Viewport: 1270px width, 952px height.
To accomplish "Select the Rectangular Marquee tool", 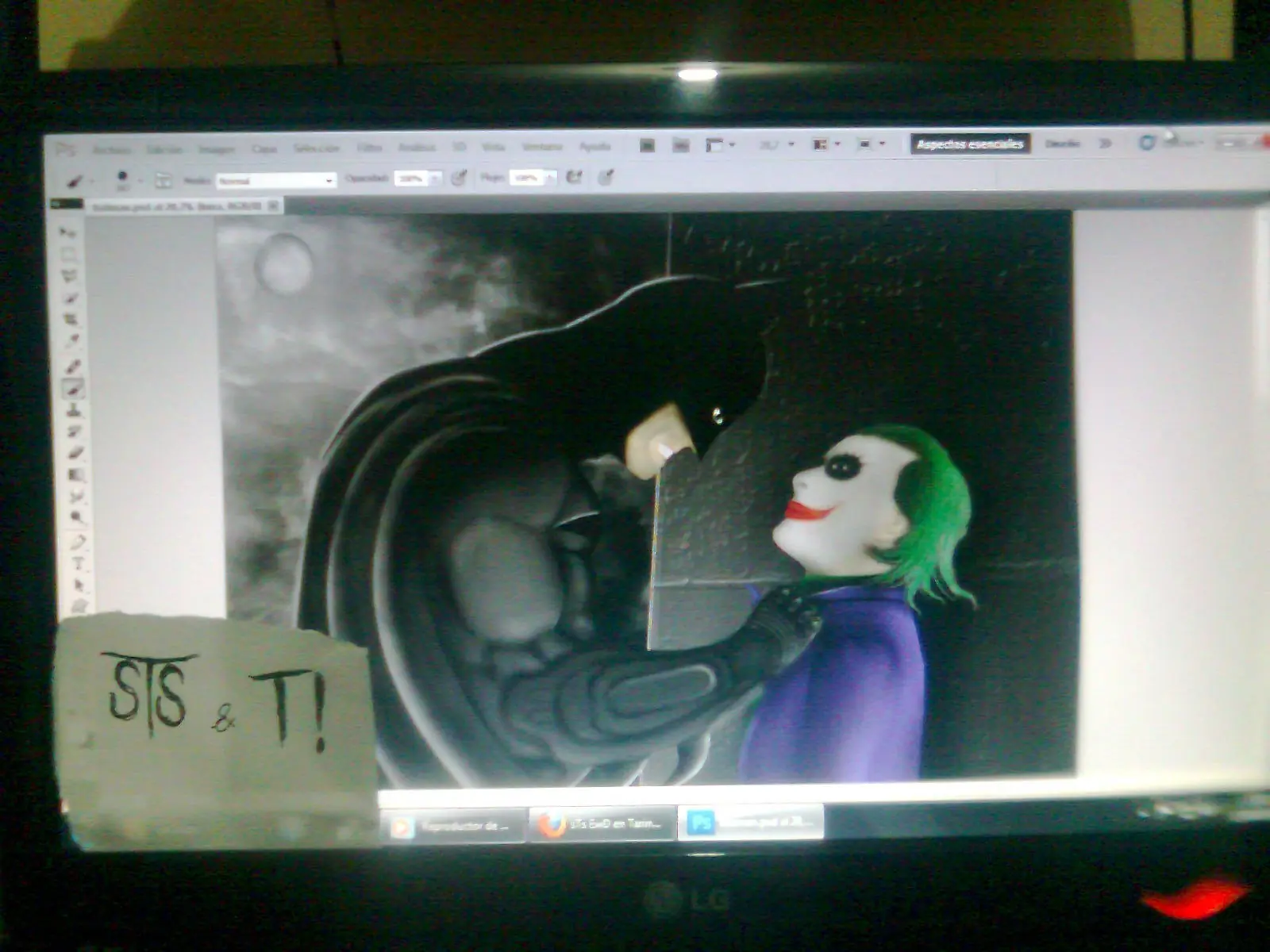I will (x=71, y=252).
